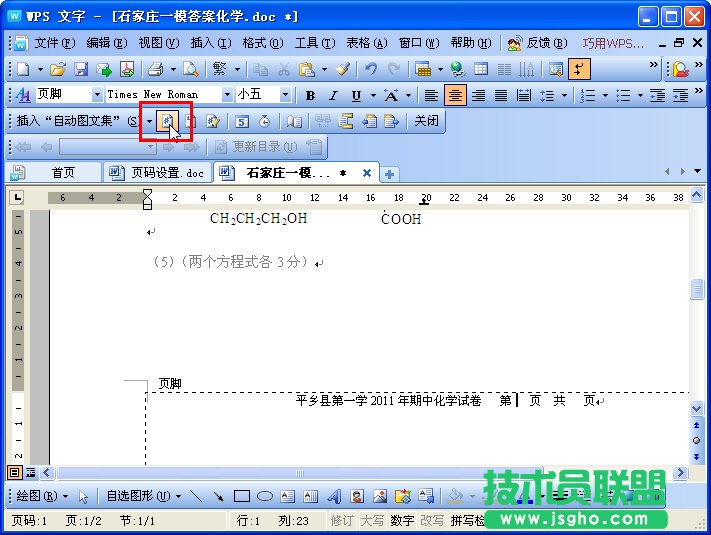Screen dimensions: 711x535
Task: Open 巧用WPS... link
Action: [613, 44]
